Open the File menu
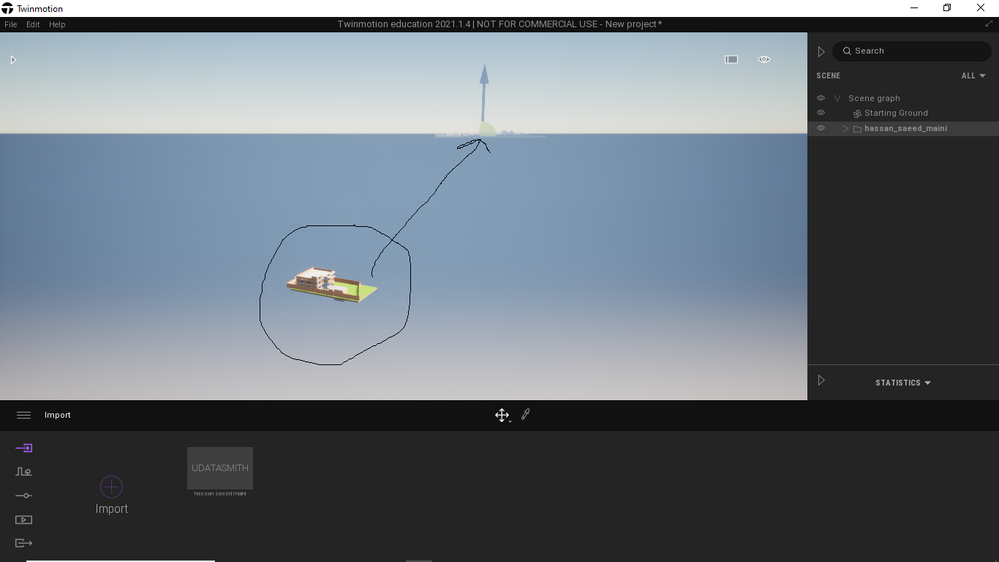Screen dimensions: 999x562 click(11, 24)
